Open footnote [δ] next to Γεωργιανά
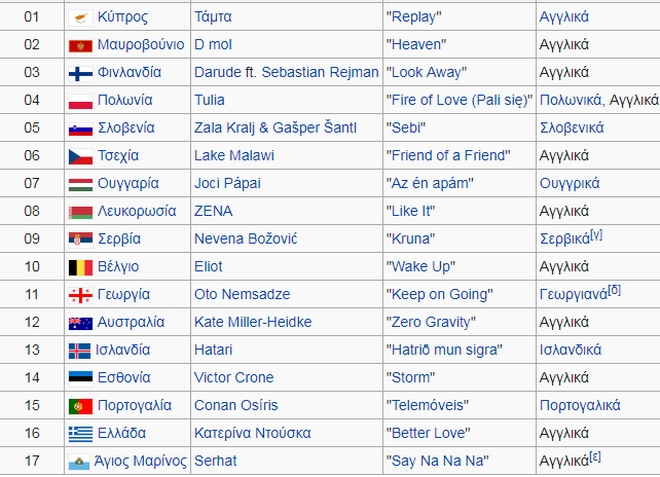Screen dimensions: 660x477 [615, 290]
